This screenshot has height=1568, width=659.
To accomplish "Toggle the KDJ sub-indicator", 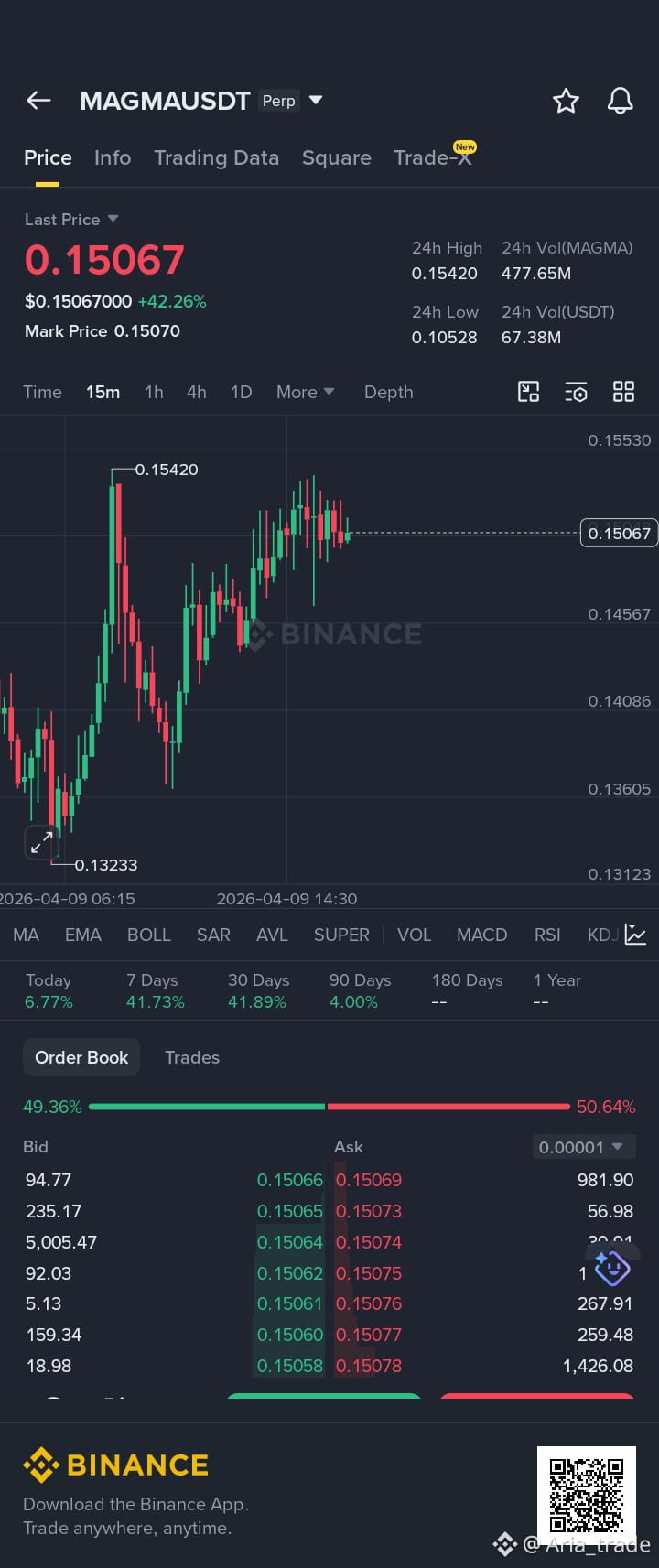I will click(x=602, y=935).
